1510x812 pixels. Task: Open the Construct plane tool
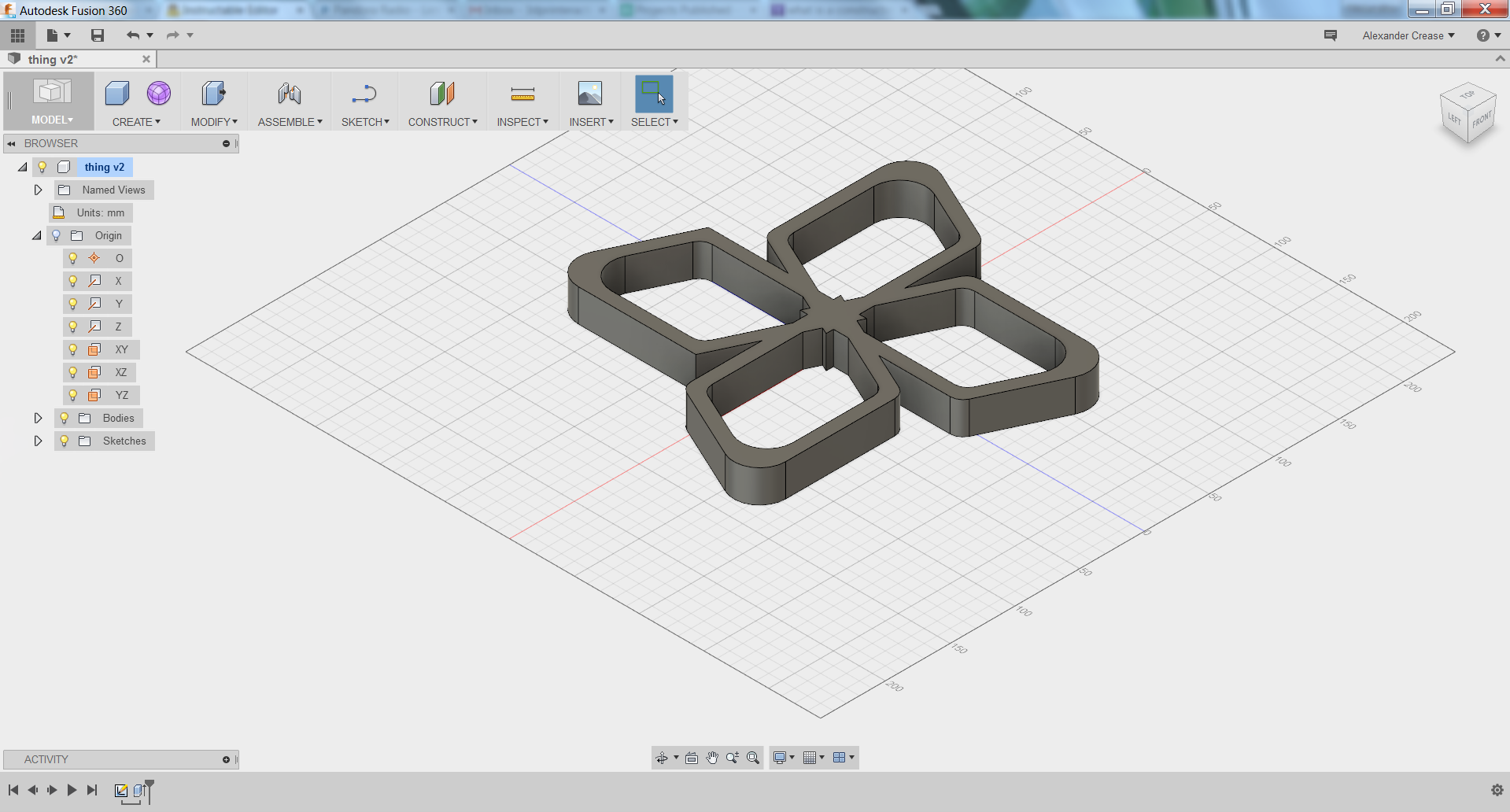click(441, 93)
